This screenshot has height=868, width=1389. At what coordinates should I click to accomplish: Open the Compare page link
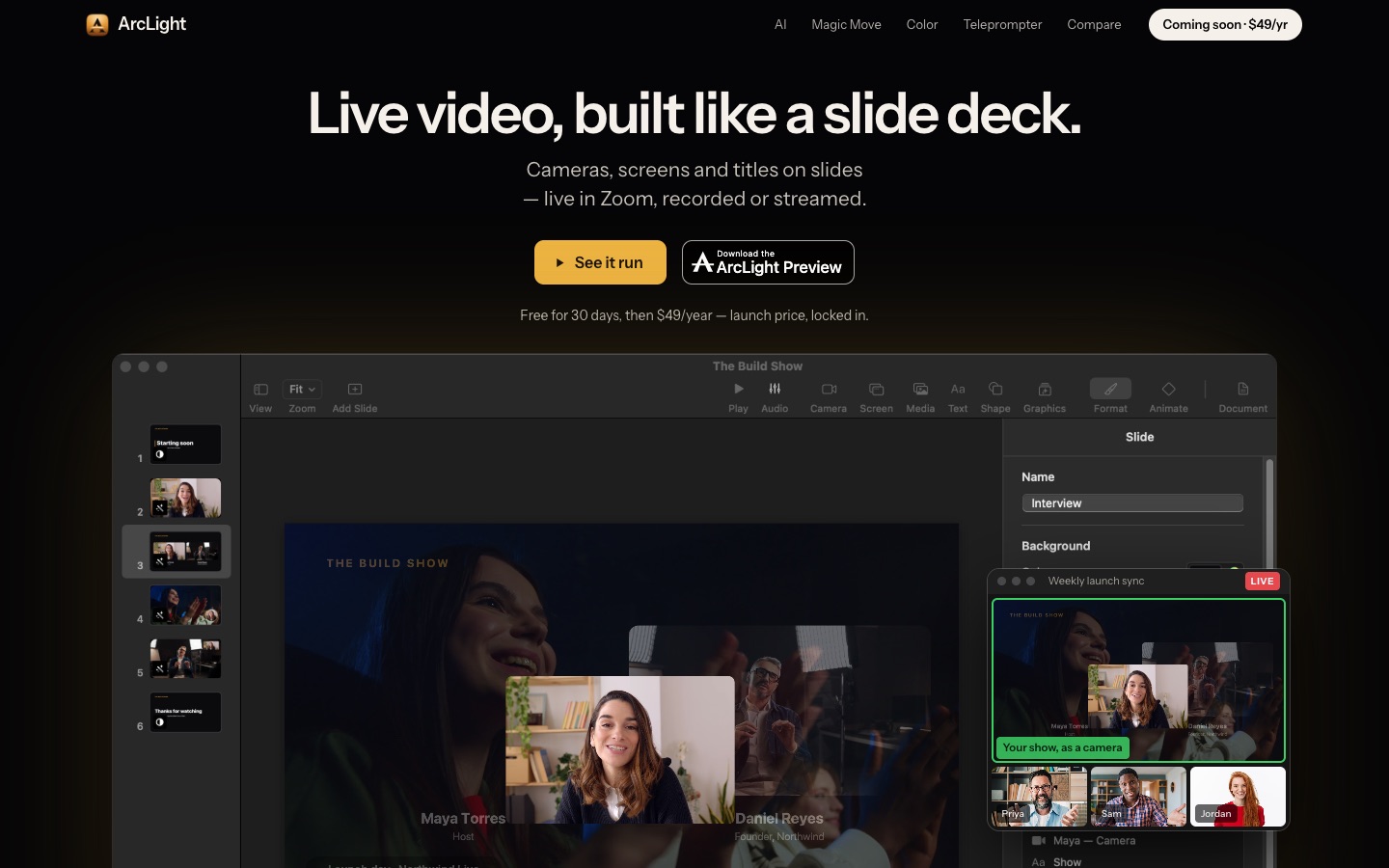point(1094,25)
